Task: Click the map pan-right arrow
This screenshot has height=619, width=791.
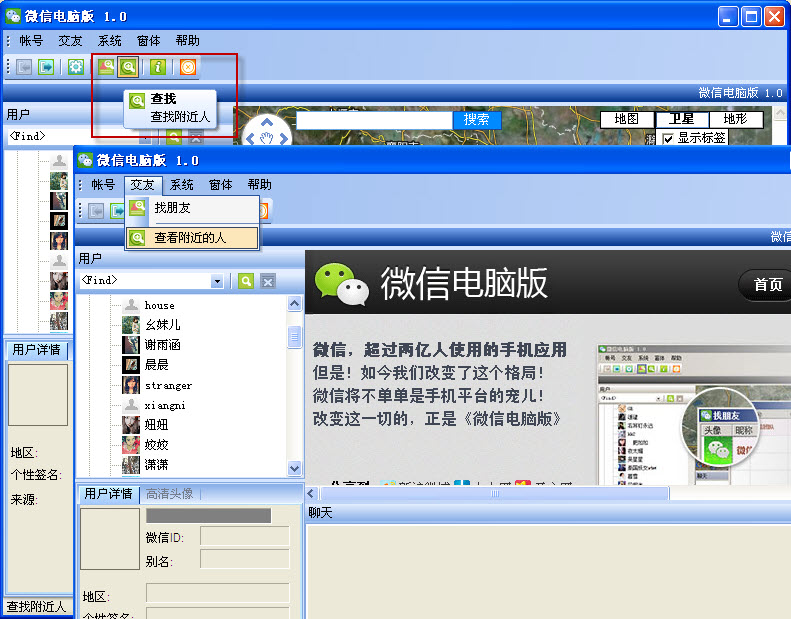Action: 284,138
